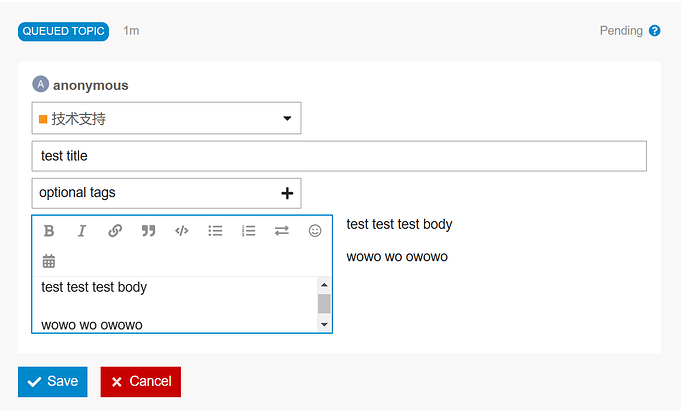Screen dimensions: 690x416
Task: Click the 1m timestamp
Action: [131, 31]
